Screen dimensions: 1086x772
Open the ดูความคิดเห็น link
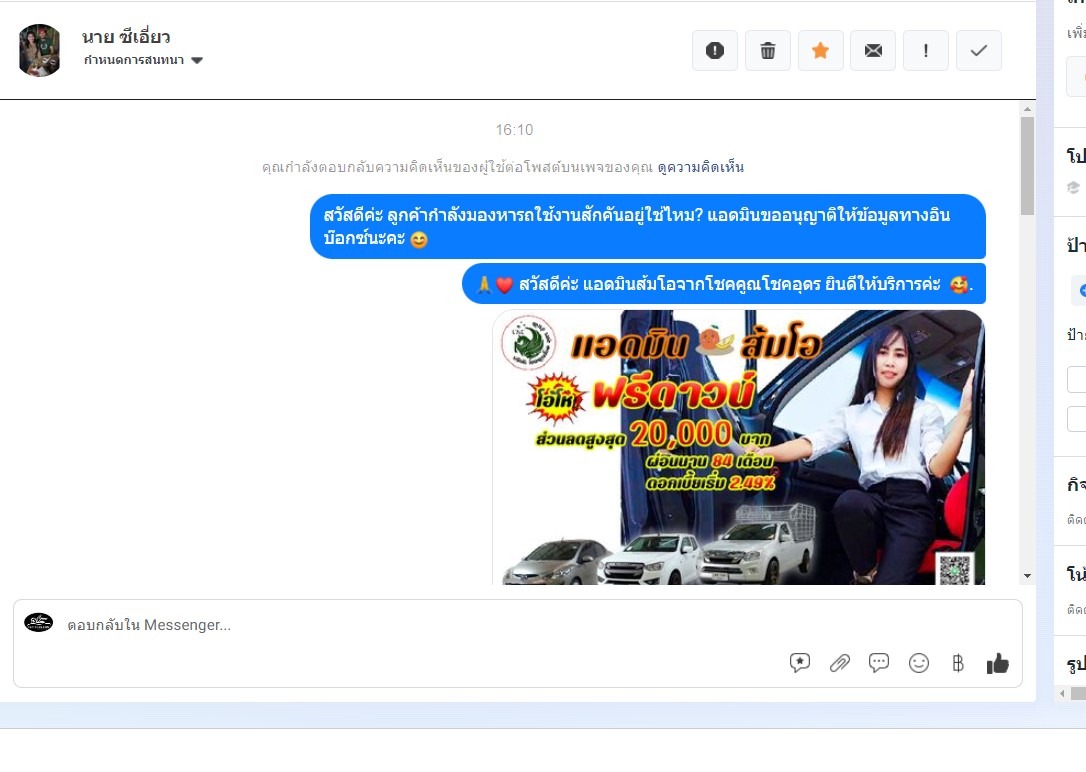tap(700, 167)
